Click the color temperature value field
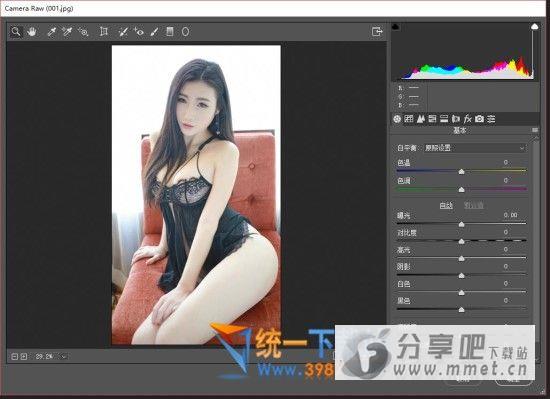 point(506,162)
